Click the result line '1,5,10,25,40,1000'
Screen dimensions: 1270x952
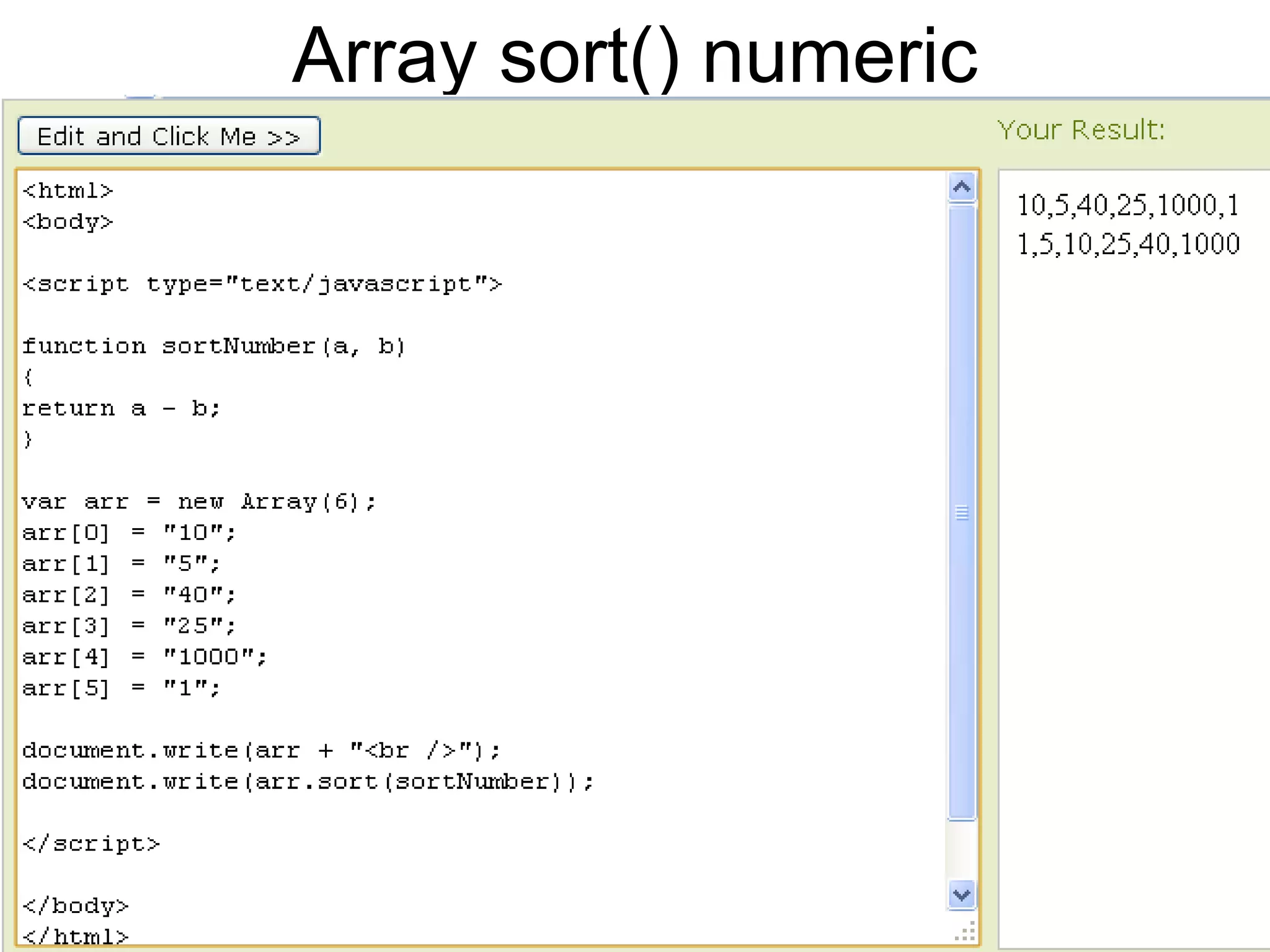(x=1128, y=244)
